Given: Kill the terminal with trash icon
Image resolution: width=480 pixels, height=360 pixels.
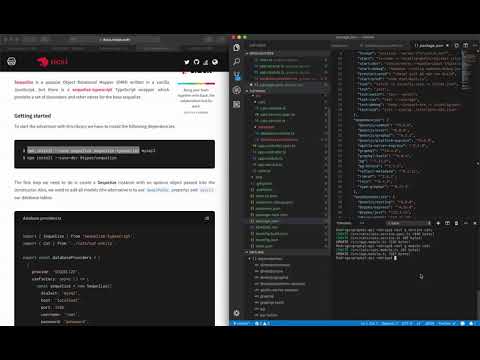Looking at the screenshot, I should [x=456, y=223].
